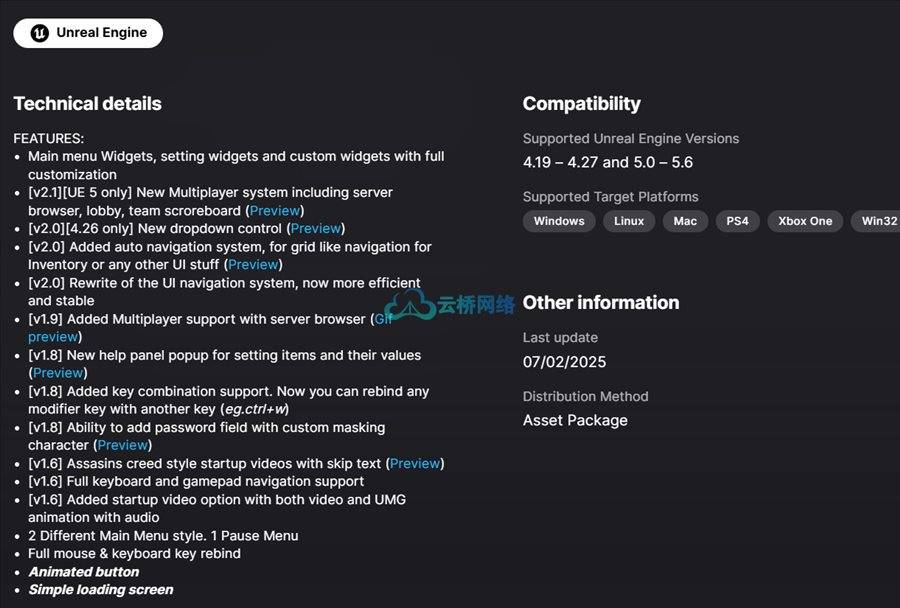
Task: Open the multiplayer scoreboard Preview link
Action: coord(275,211)
